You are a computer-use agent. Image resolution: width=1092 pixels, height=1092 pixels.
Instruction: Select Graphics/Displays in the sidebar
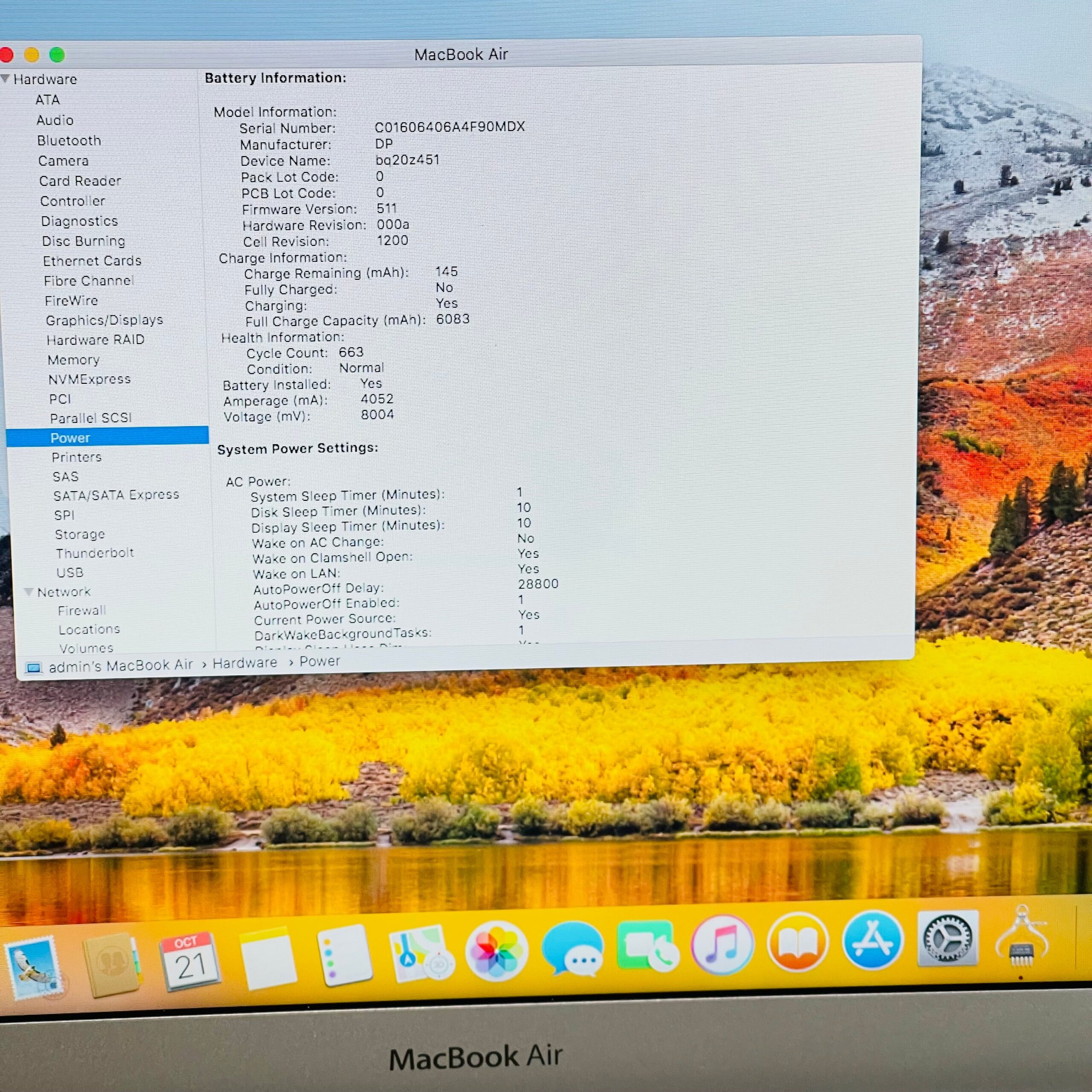[x=105, y=320]
